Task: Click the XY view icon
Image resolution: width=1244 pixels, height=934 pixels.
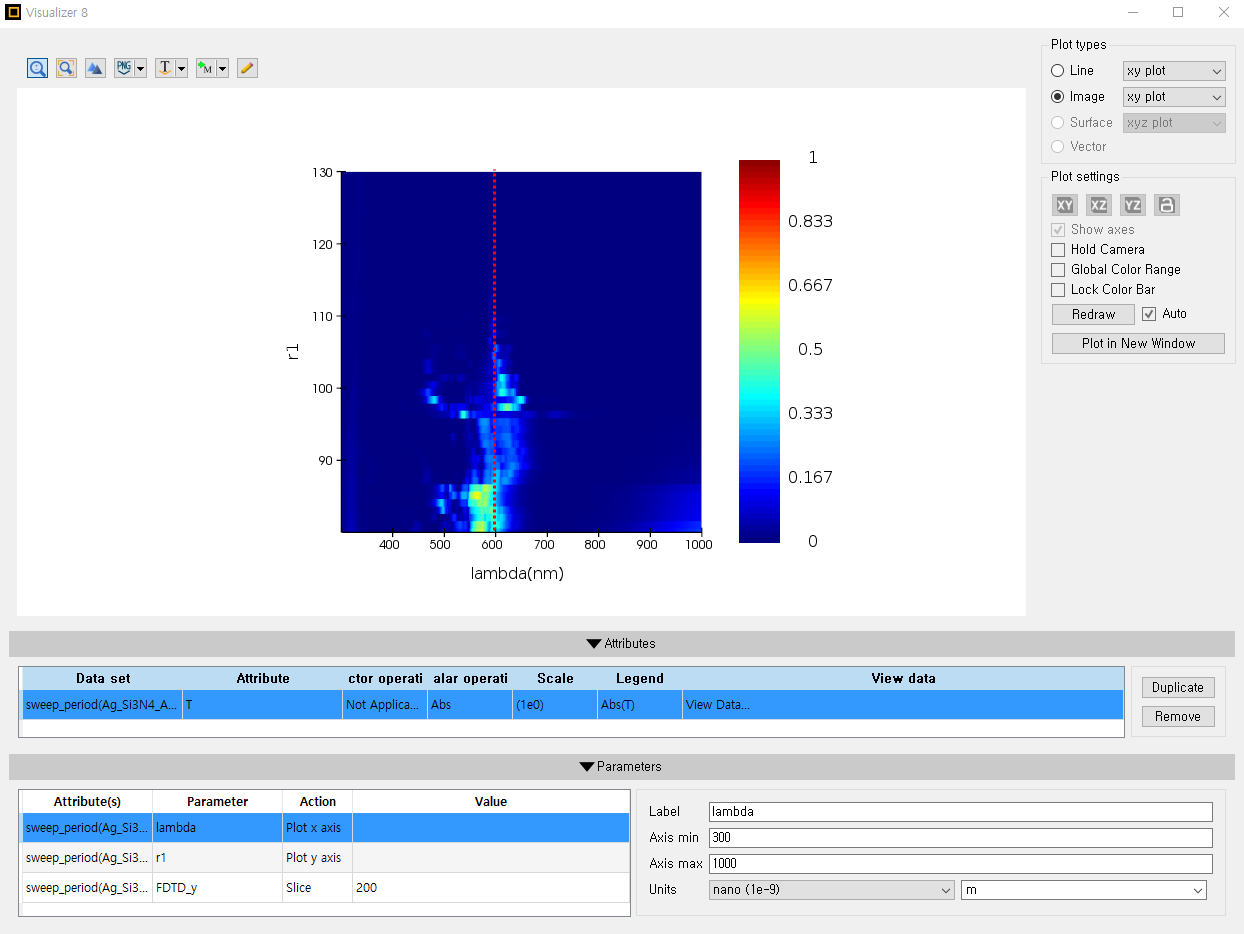Action: (x=1065, y=205)
